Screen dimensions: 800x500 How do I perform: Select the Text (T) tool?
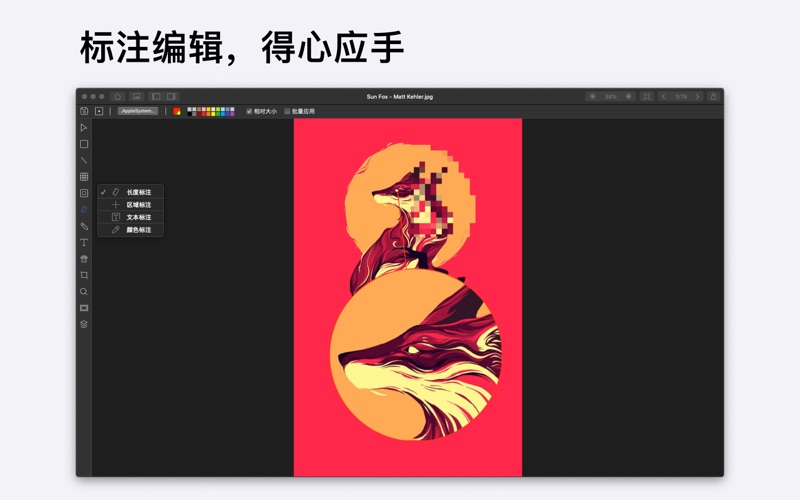pyautogui.click(x=84, y=242)
